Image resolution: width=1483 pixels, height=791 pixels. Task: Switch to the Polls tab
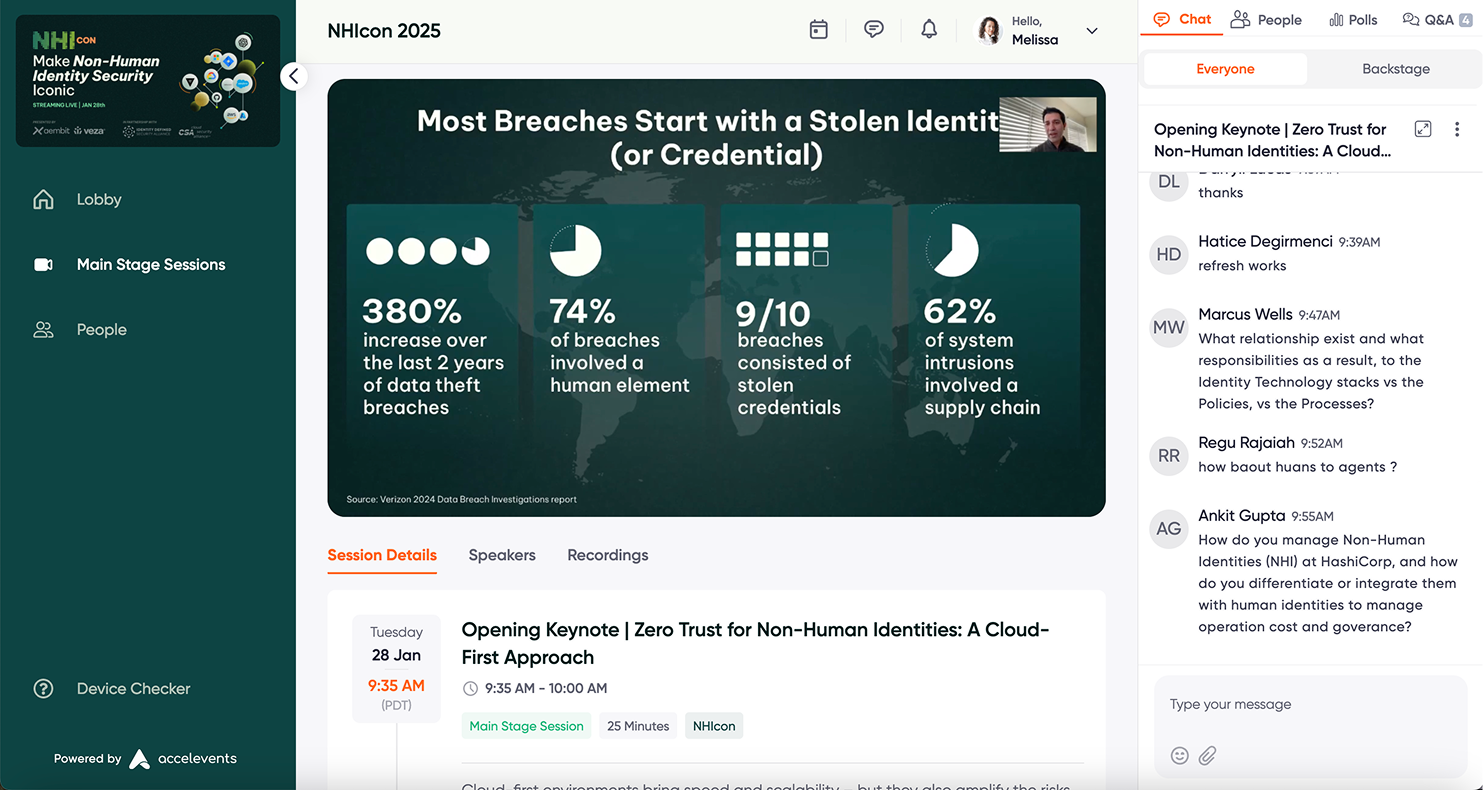coord(1353,19)
